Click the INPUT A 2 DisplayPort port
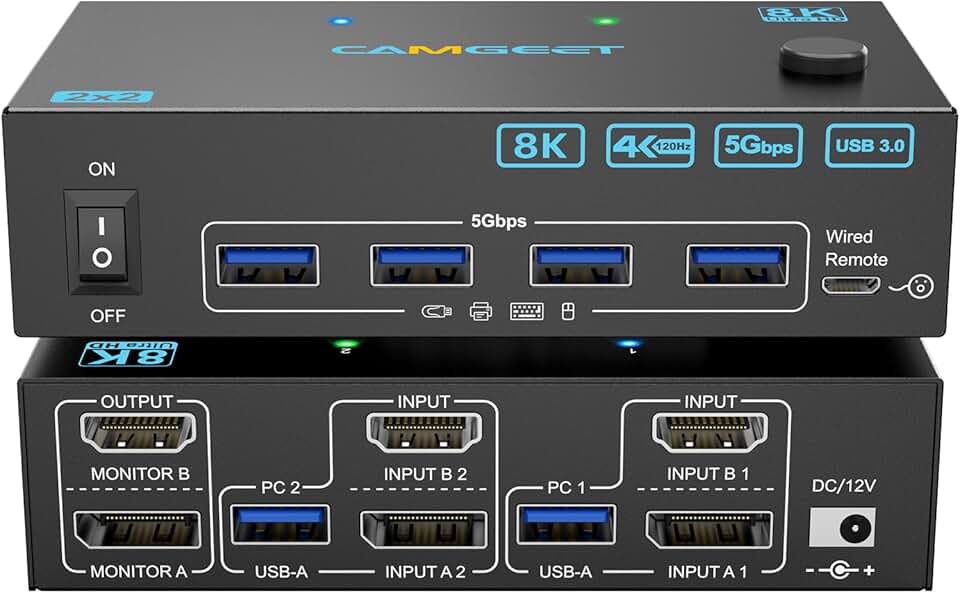This screenshot has width=960, height=593. [x=424, y=529]
